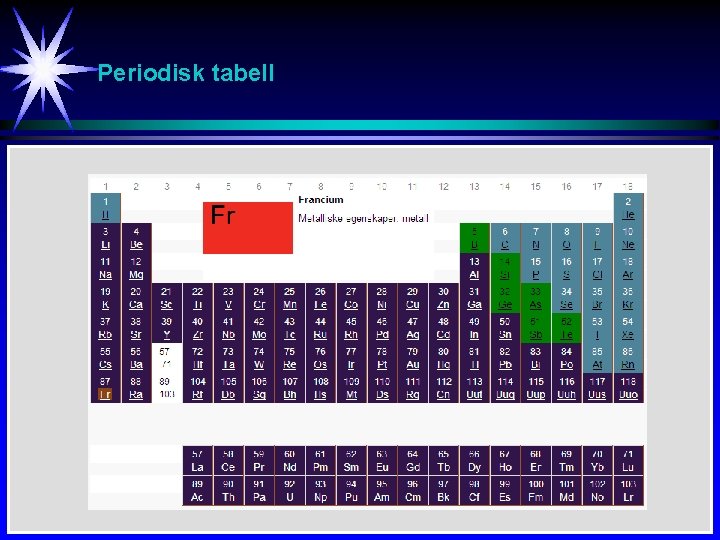Select the Silver cell Ag
720x540 pixels.
tap(413, 328)
